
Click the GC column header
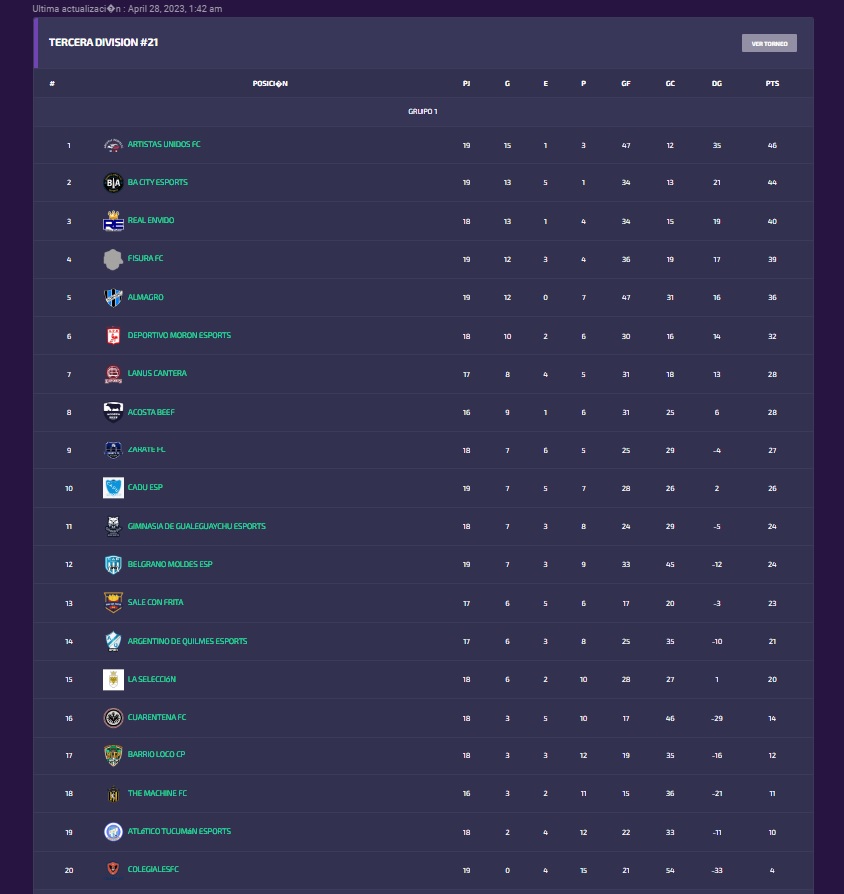(670, 83)
